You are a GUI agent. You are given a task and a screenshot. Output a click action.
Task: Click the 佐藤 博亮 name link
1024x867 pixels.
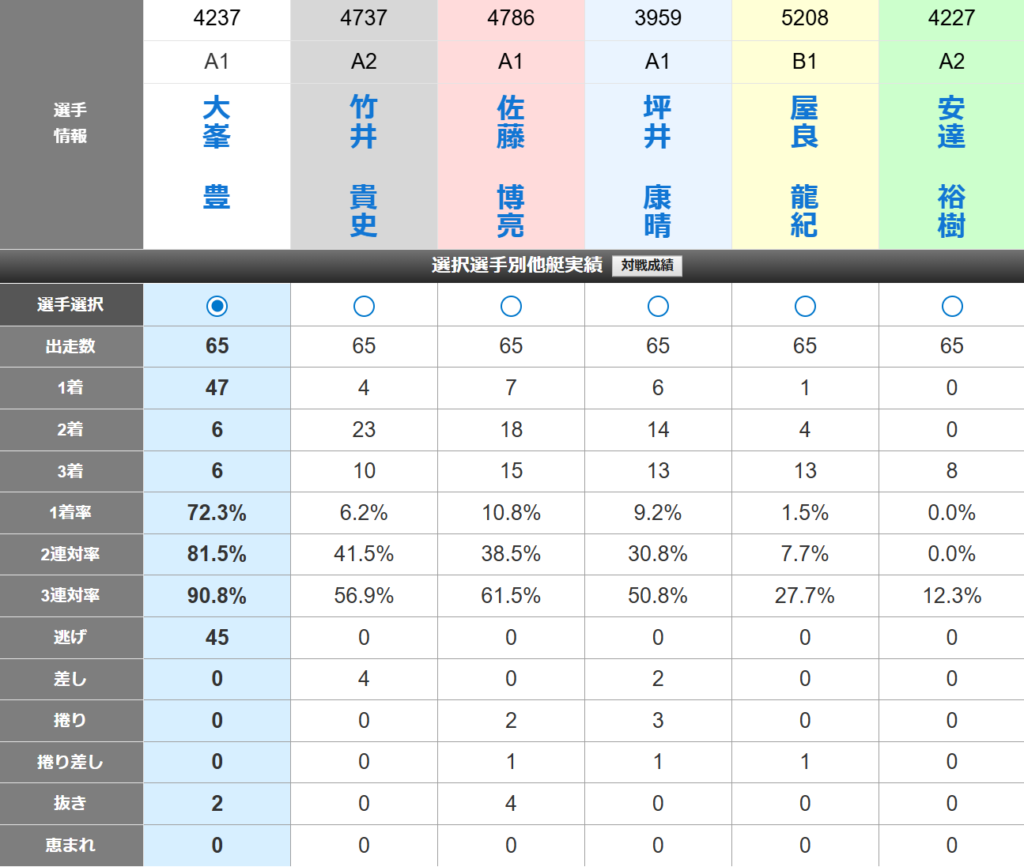[511, 165]
